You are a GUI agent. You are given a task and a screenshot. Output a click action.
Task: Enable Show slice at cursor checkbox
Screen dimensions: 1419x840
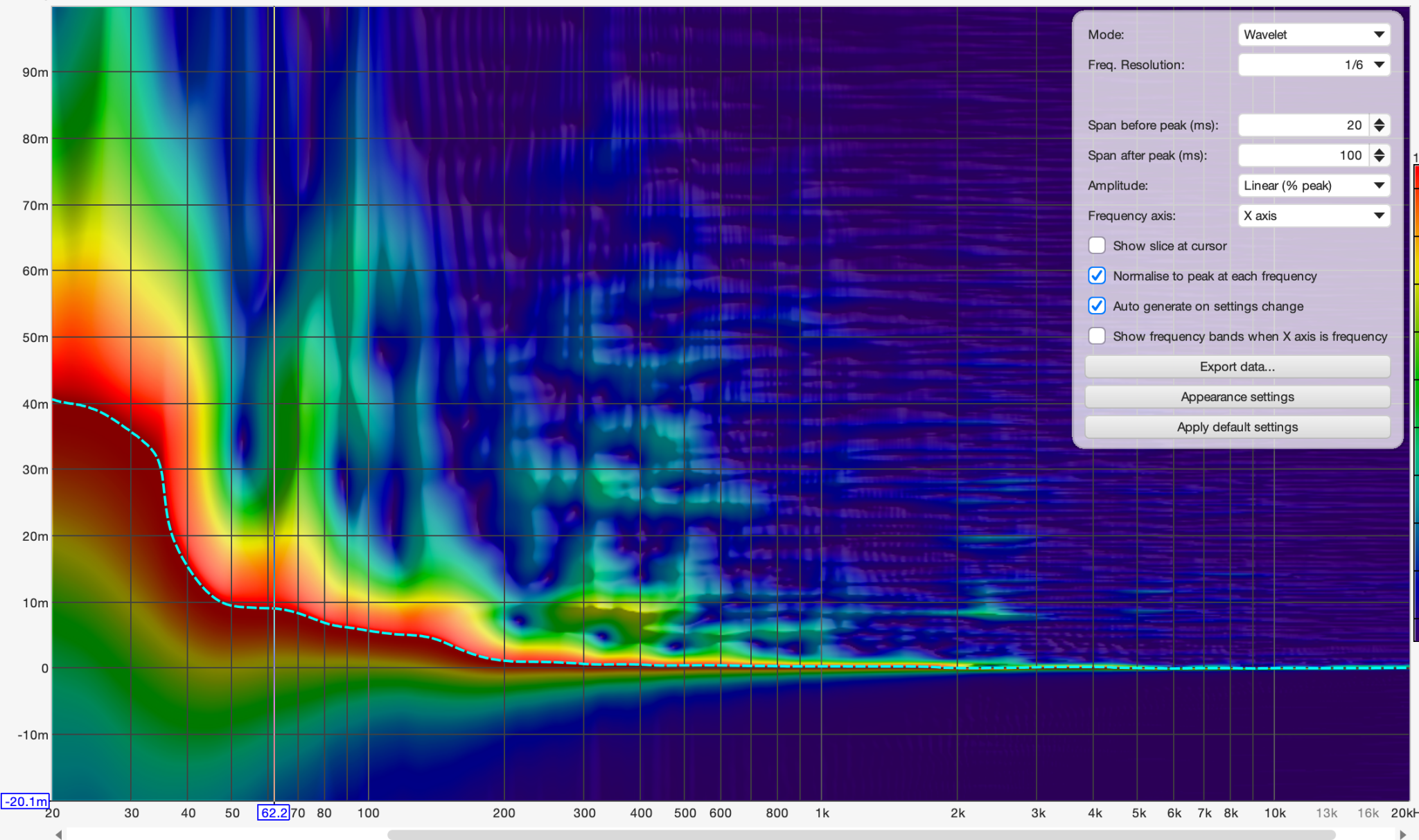tap(1097, 246)
